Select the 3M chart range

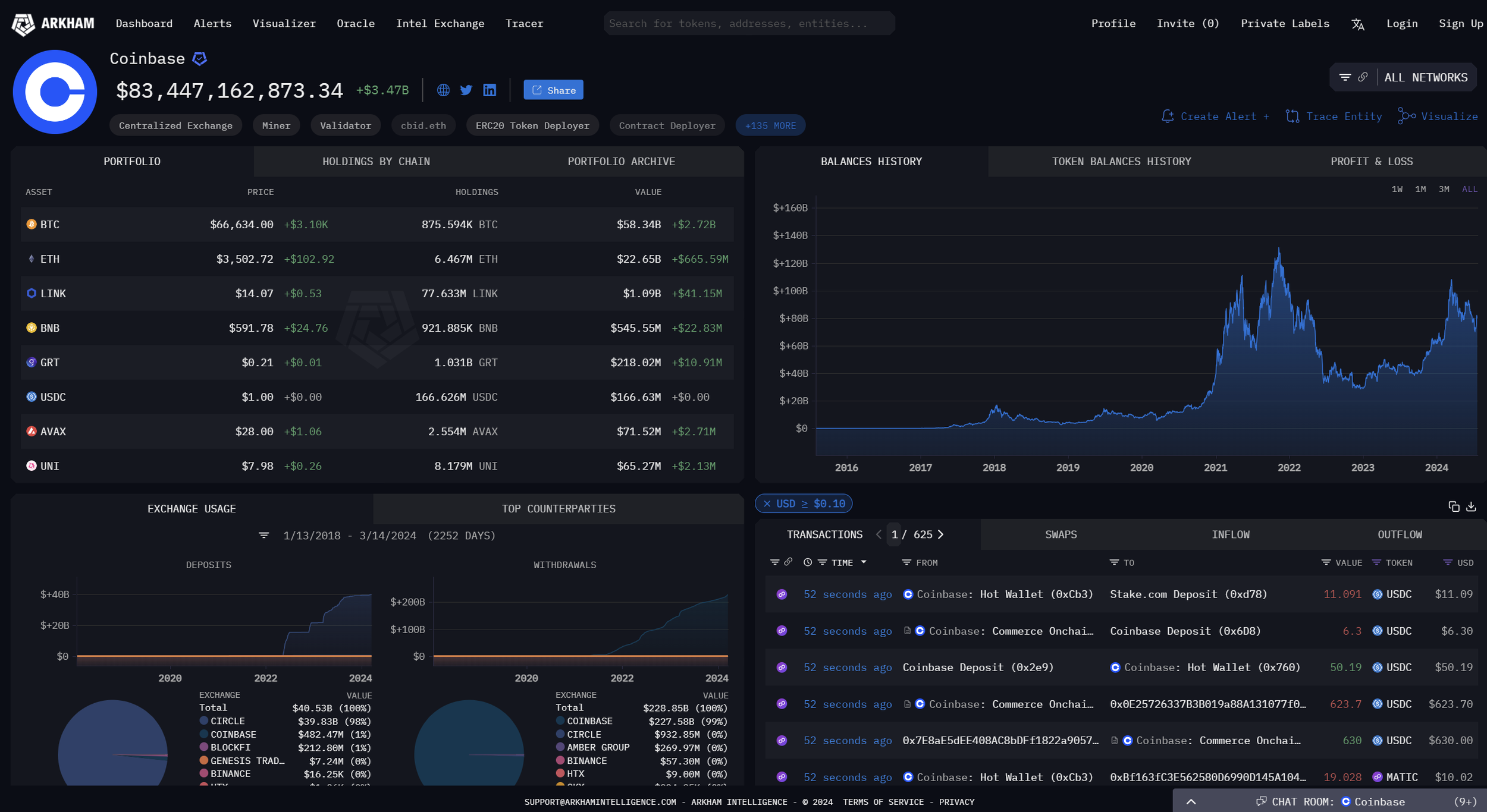click(1444, 189)
